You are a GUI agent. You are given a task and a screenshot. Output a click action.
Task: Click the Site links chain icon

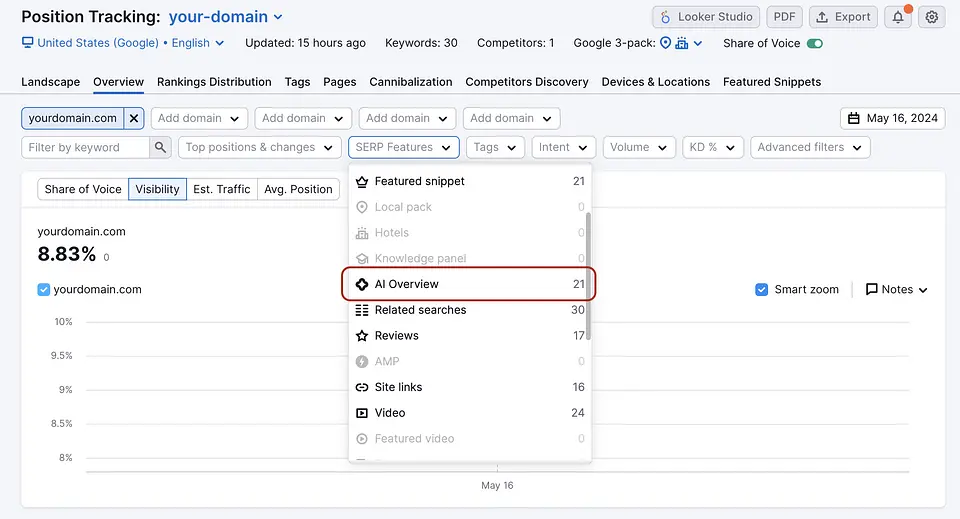coord(362,387)
